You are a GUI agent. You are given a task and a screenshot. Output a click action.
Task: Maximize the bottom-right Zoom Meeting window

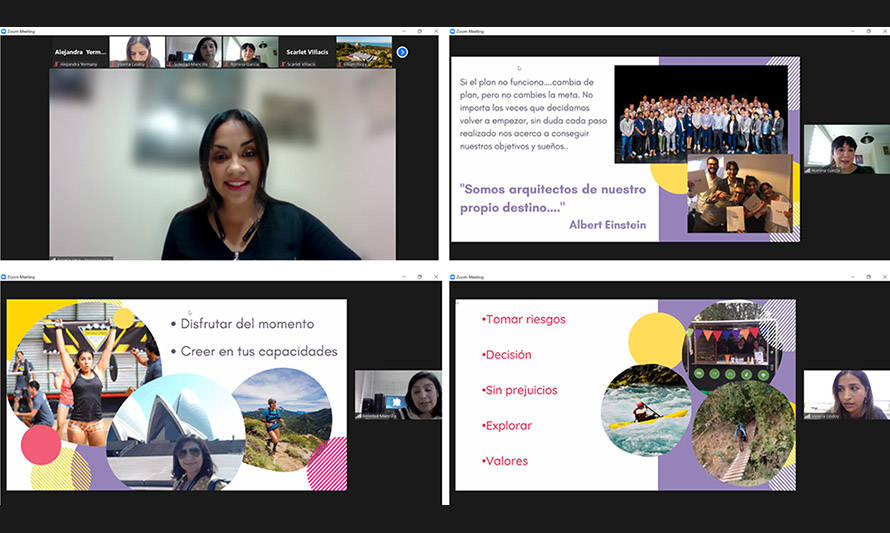pyautogui.click(x=868, y=277)
